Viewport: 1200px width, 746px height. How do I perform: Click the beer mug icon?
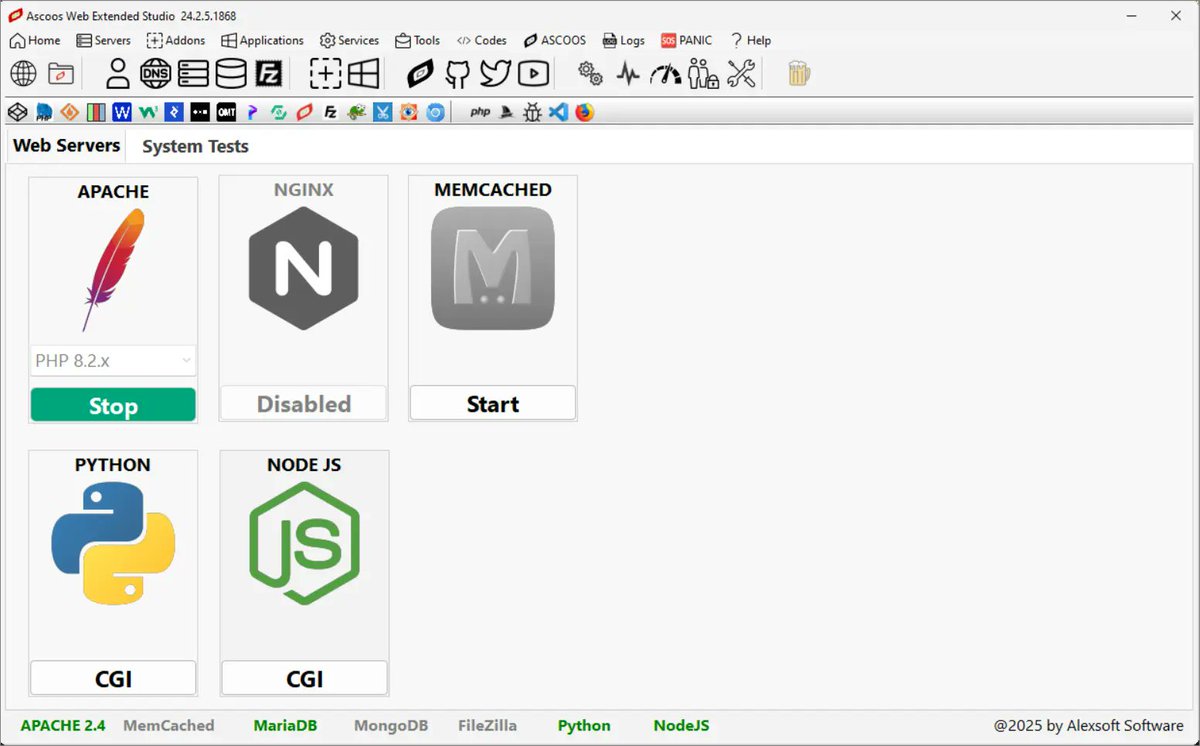tap(798, 73)
